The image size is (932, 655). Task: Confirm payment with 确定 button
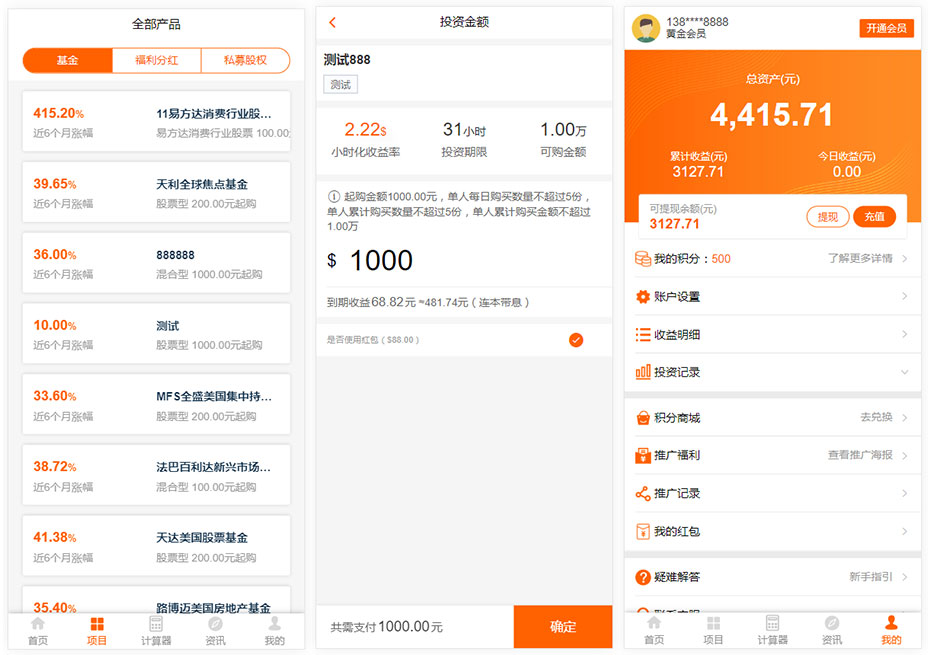(x=563, y=626)
